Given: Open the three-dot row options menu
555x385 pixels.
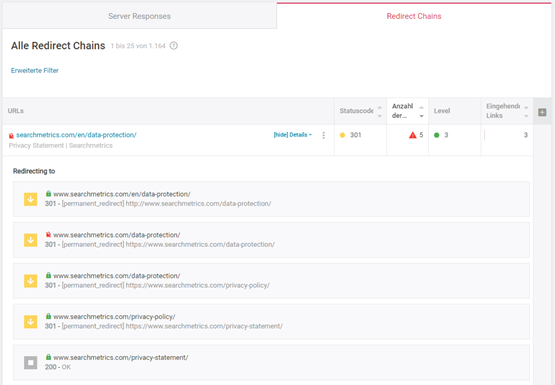Looking at the screenshot, I should pos(324,135).
